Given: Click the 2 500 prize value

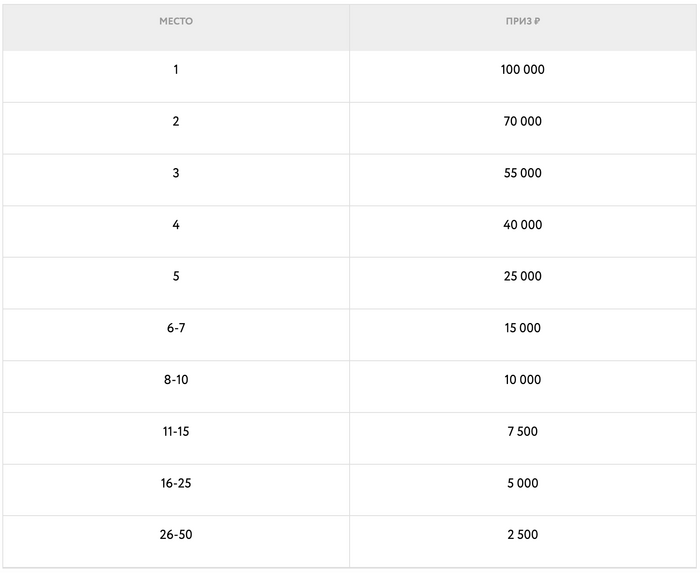Looking at the screenshot, I should click(x=522, y=535).
